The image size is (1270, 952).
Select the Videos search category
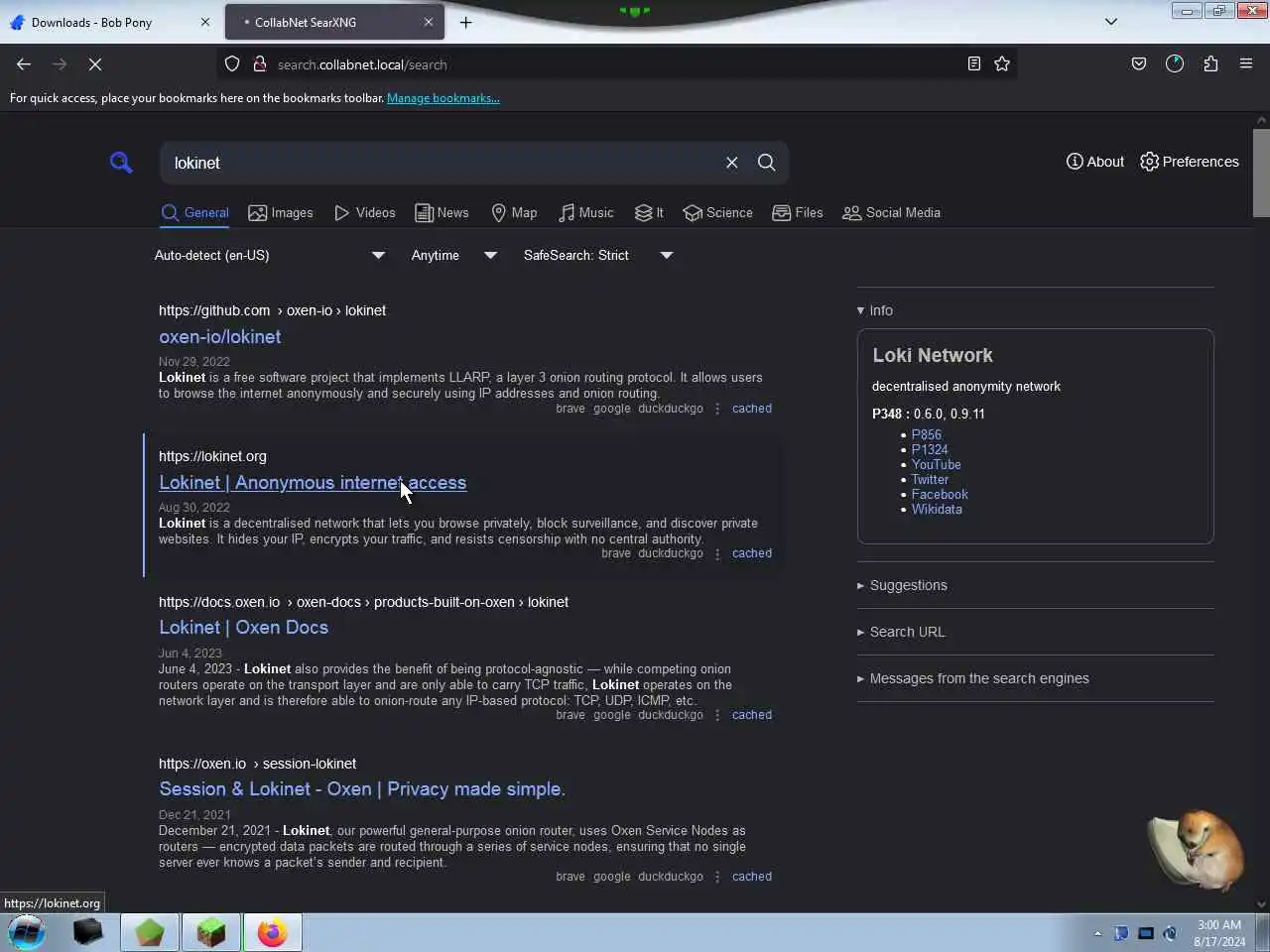365,213
